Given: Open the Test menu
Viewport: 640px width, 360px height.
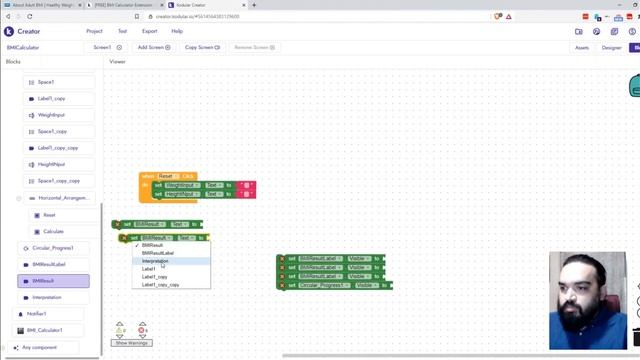Looking at the screenshot, I should [x=122, y=31].
